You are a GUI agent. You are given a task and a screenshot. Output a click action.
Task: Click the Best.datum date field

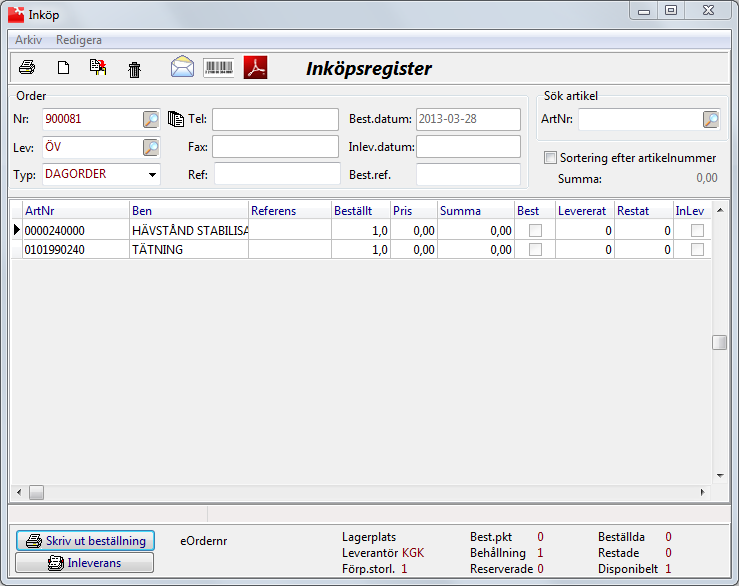pyautogui.click(x=468, y=119)
